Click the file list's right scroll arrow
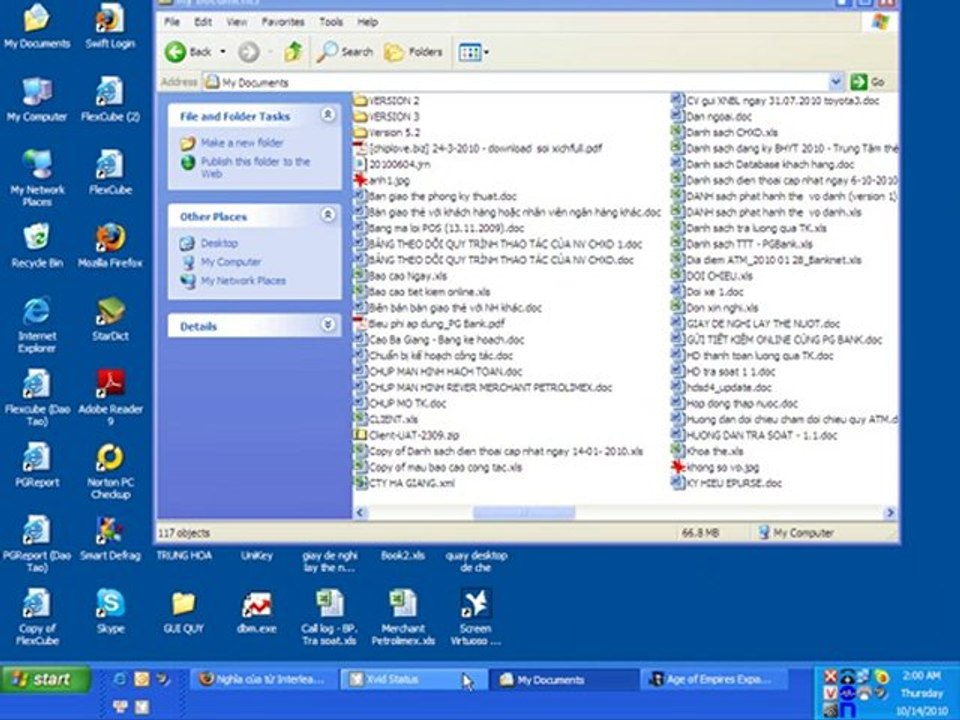This screenshot has height=720, width=960. coord(890,512)
